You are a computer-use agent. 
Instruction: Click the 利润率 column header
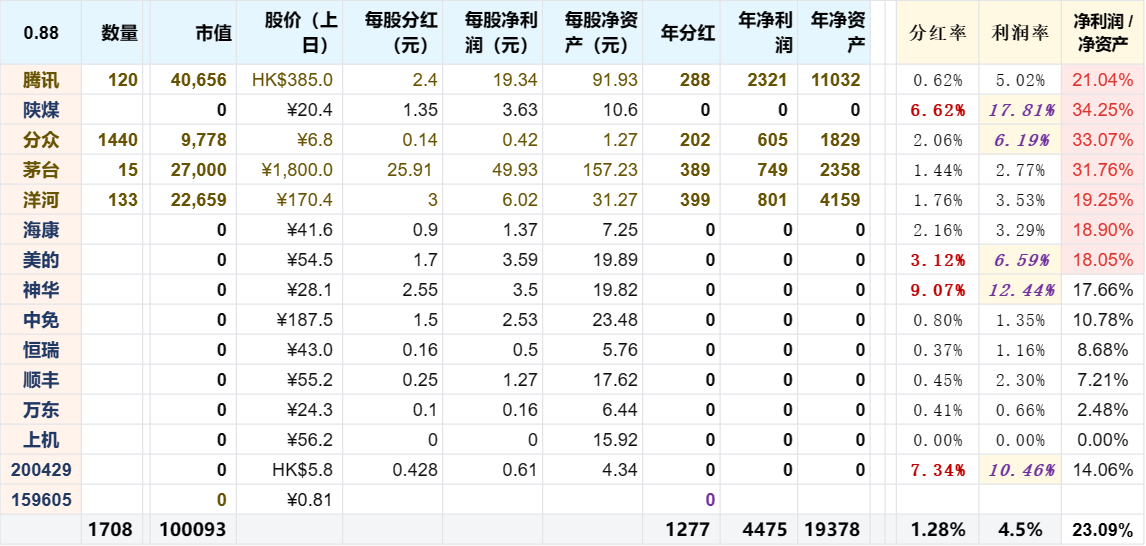click(x=1020, y=33)
